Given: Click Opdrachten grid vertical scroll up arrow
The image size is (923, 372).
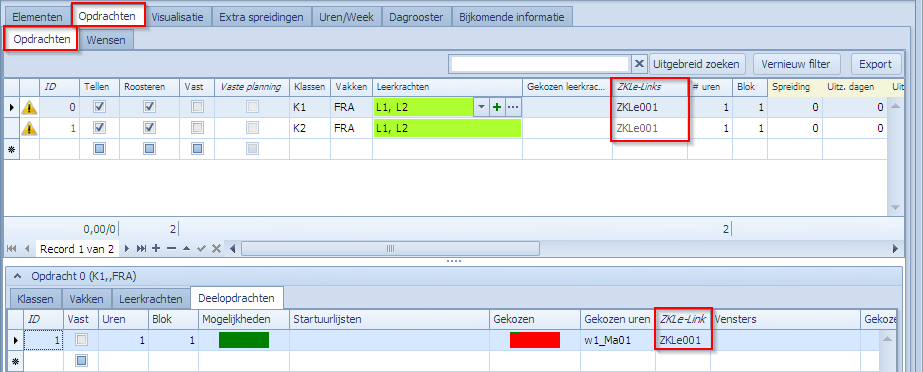Looking at the screenshot, I should pyautogui.click(x=895, y=107).
